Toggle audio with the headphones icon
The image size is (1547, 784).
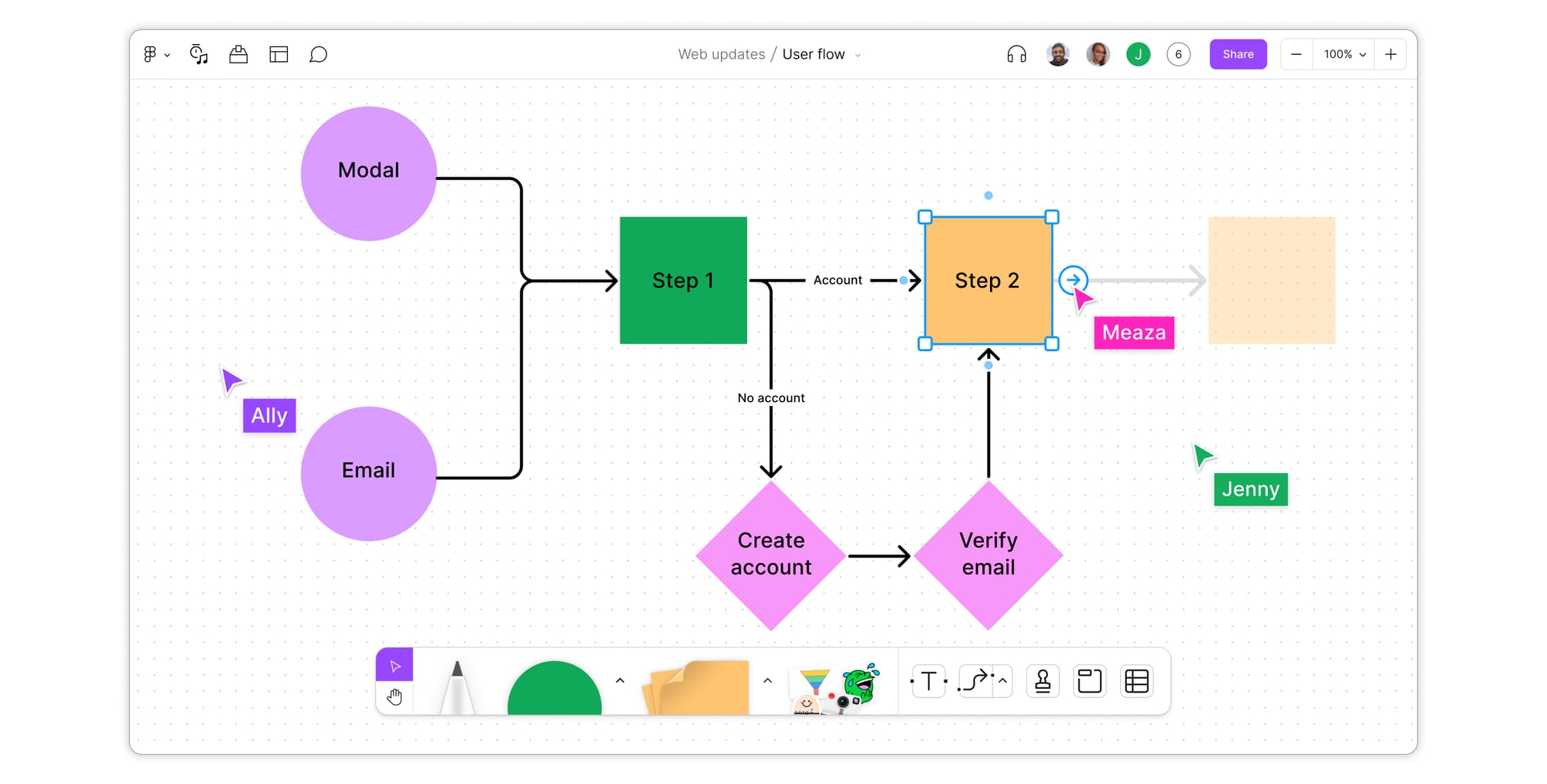click(x=1016, y=54)
